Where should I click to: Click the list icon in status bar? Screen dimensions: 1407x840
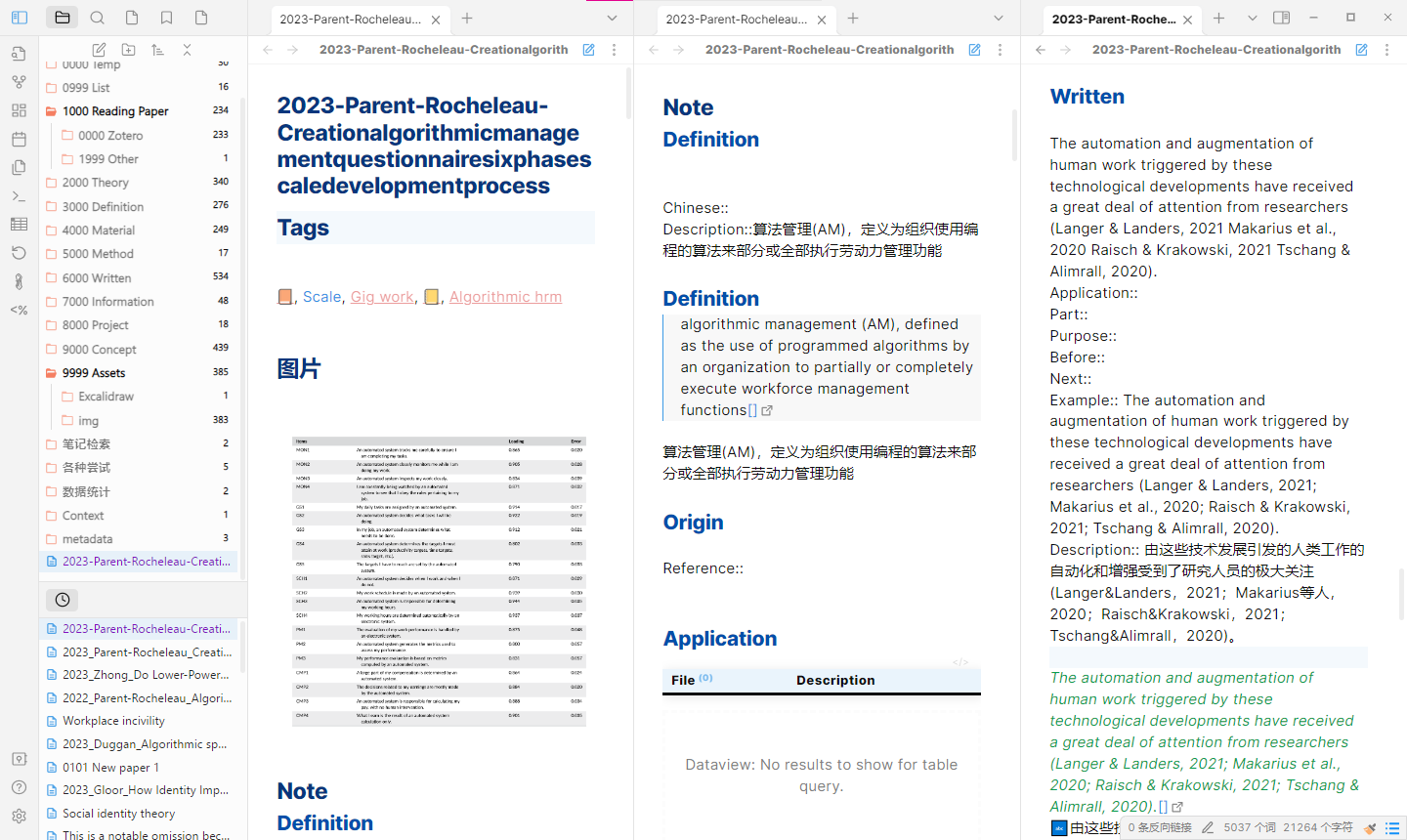point(1392,828)
